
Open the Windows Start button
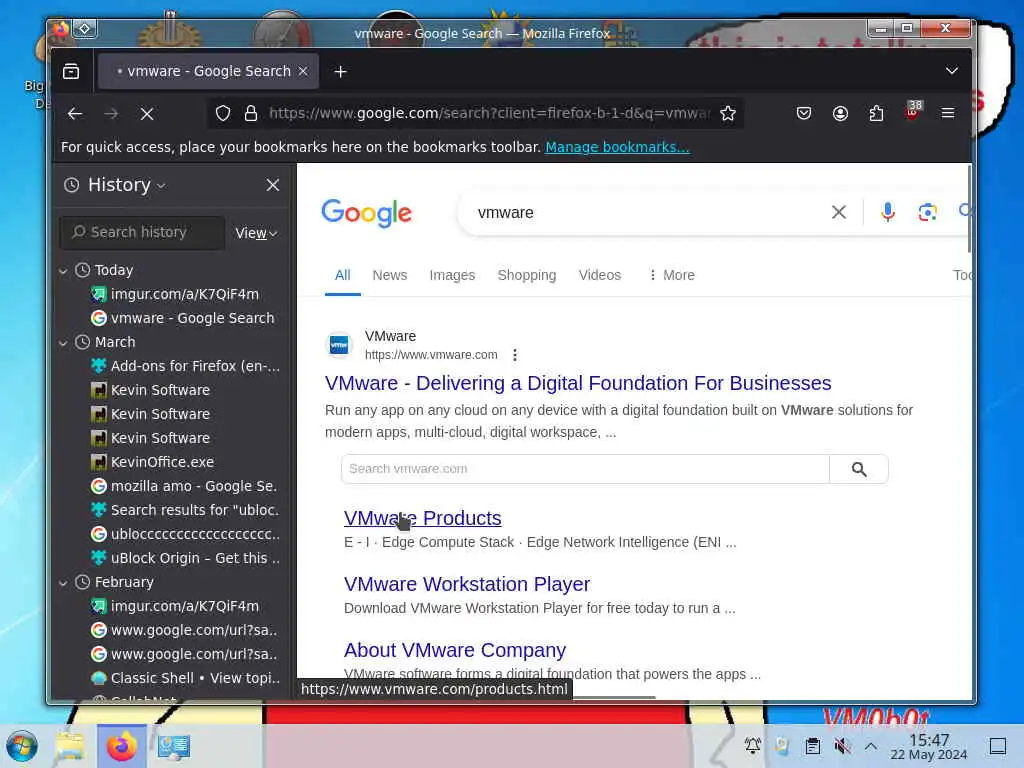22,746
